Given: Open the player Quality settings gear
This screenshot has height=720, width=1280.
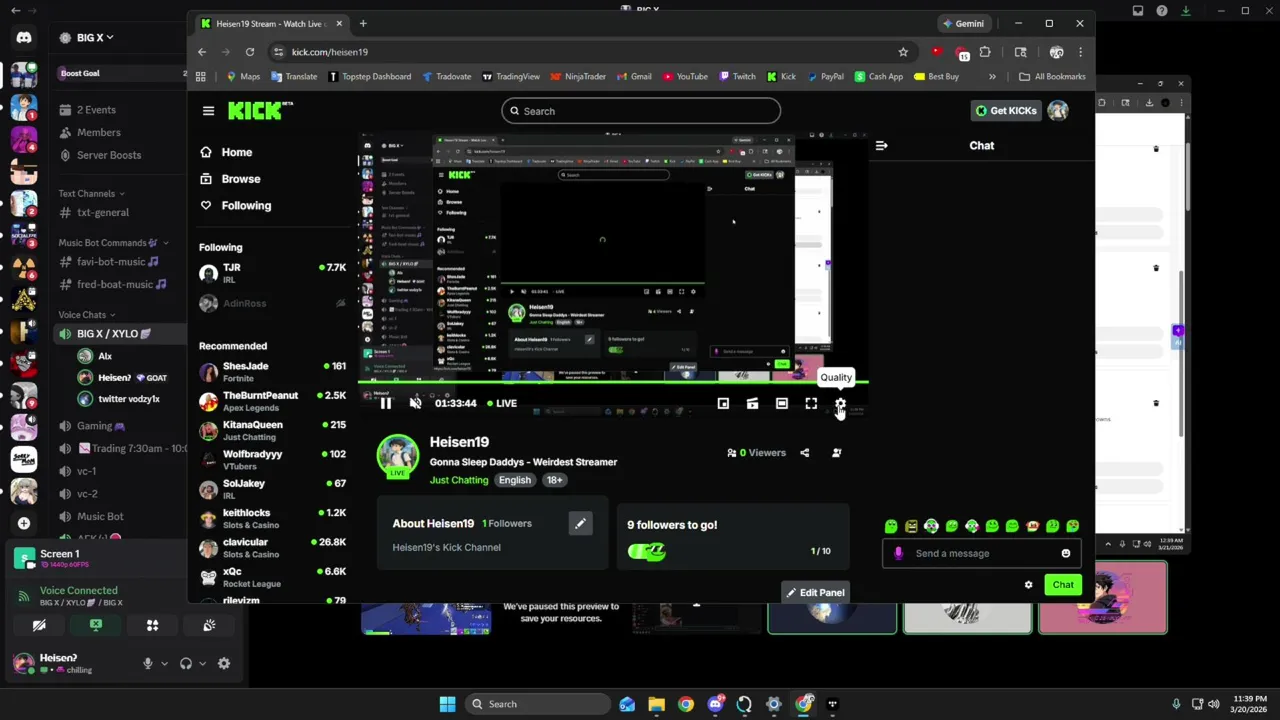Looking at the screenshot, I should point(840,403).
